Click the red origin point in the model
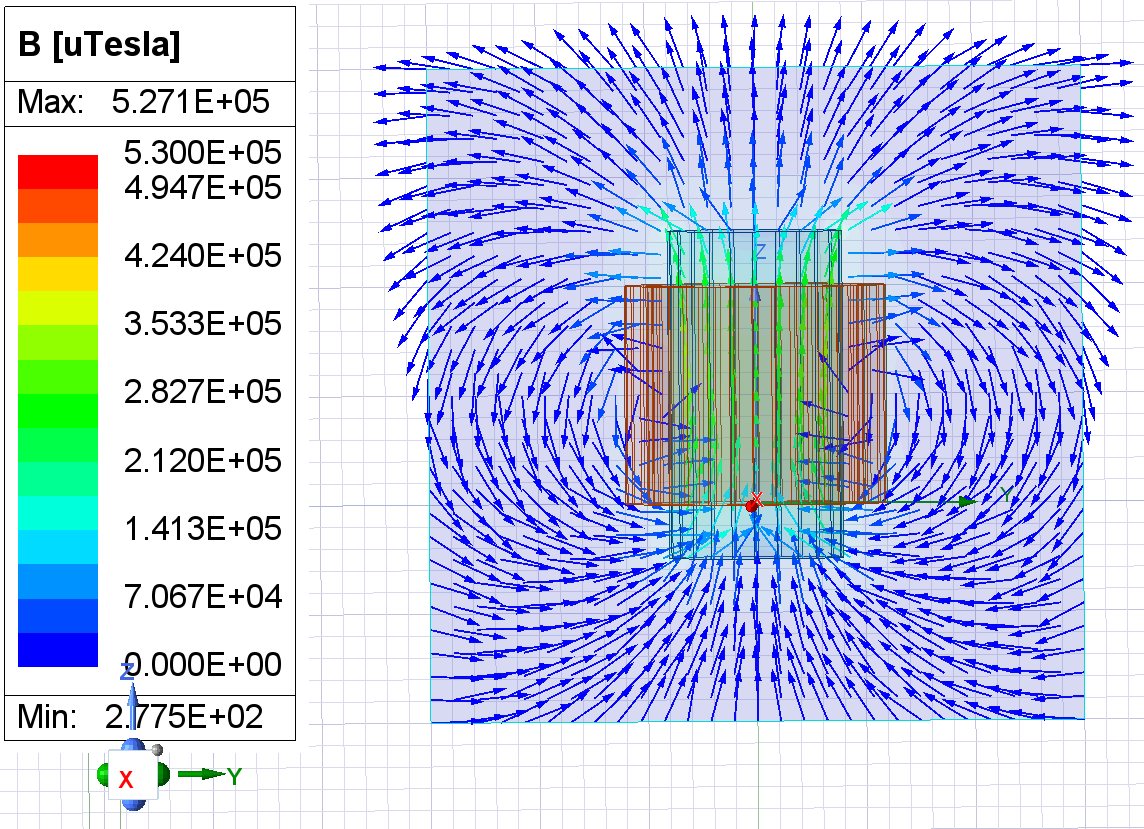This screenshot has height=829, width=1144. coord(751,506)
